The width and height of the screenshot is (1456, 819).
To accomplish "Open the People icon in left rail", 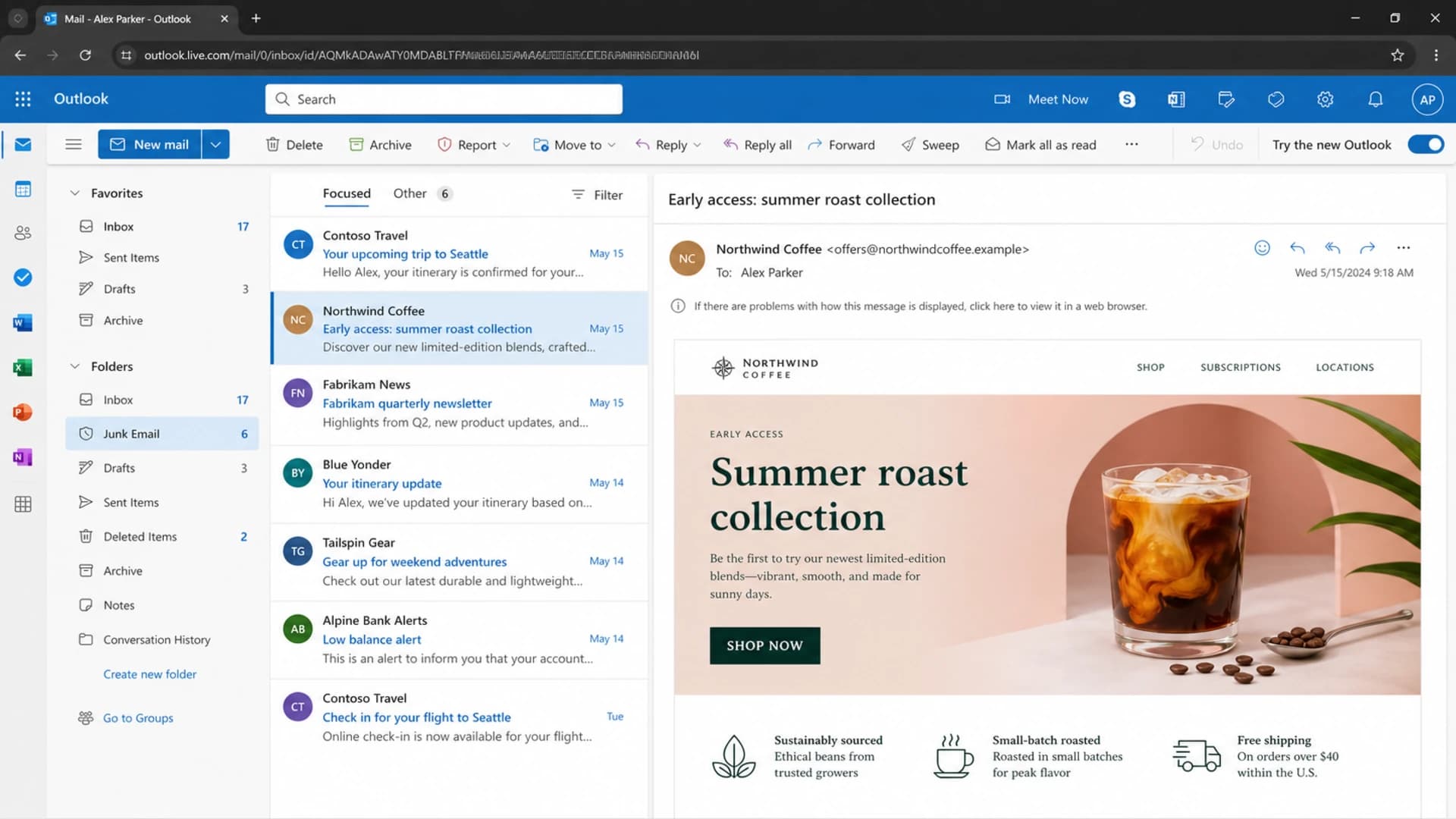I will click(23, 233).
